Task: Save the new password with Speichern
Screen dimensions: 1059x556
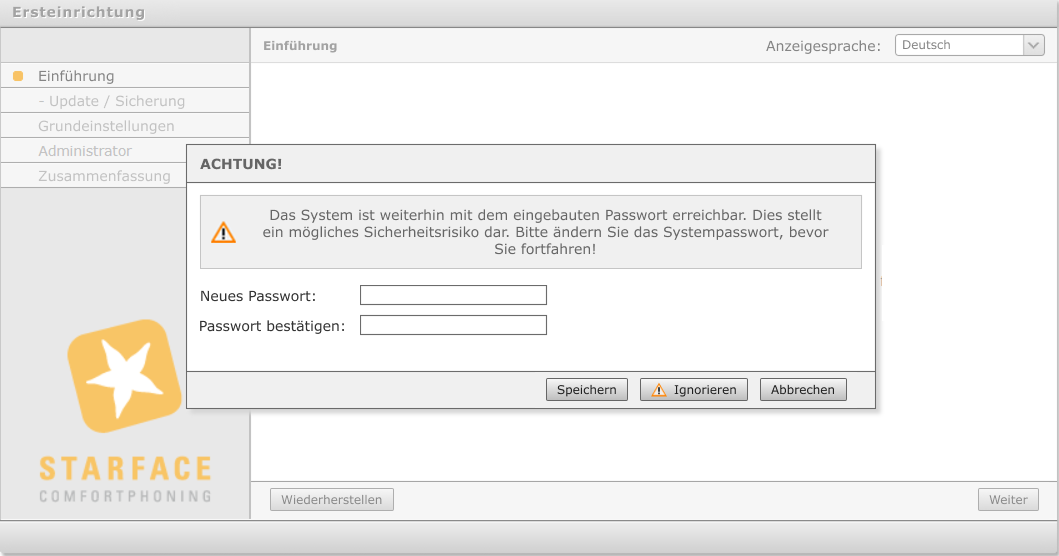Action: tap(587, 390)
